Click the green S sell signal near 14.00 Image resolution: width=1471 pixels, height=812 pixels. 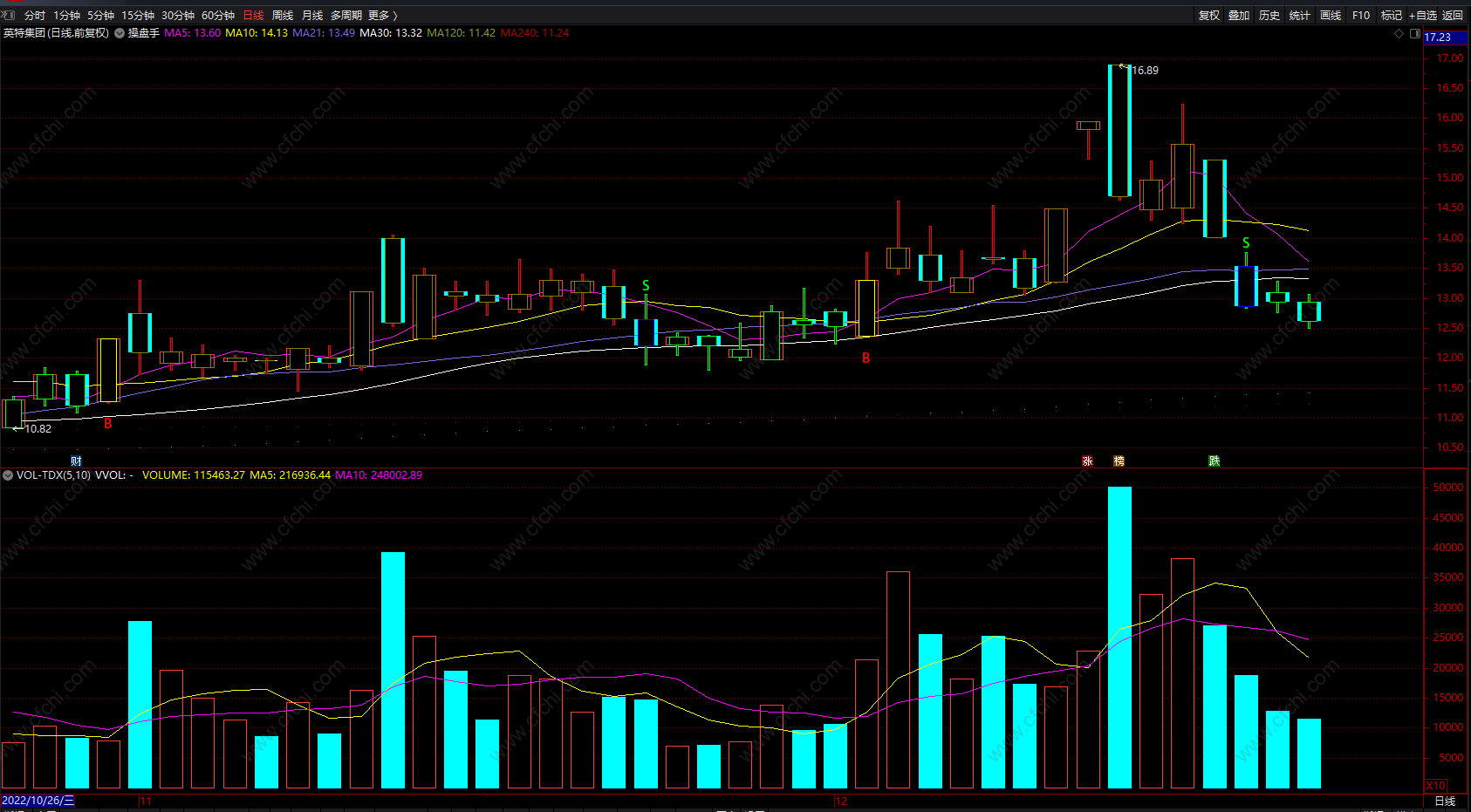(1246, 243)
